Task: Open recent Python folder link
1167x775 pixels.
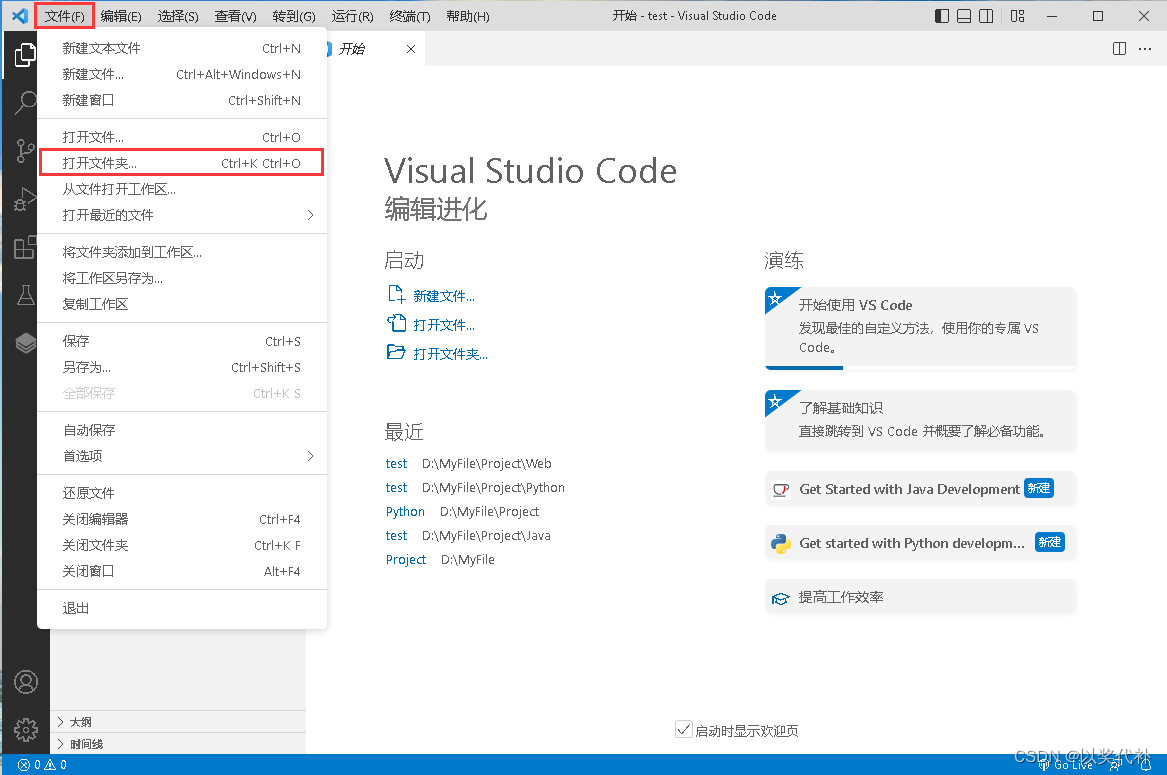Action: point(406,512)
